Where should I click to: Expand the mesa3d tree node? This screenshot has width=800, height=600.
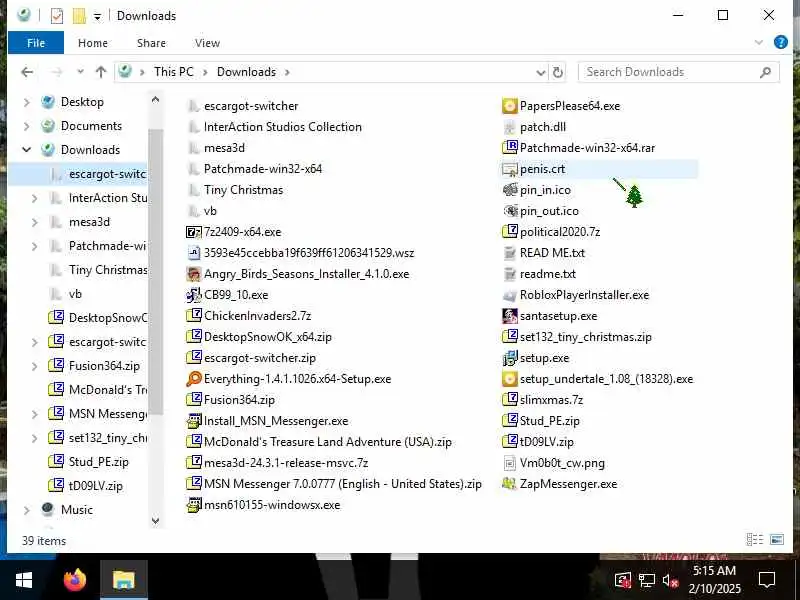point(35,222)
